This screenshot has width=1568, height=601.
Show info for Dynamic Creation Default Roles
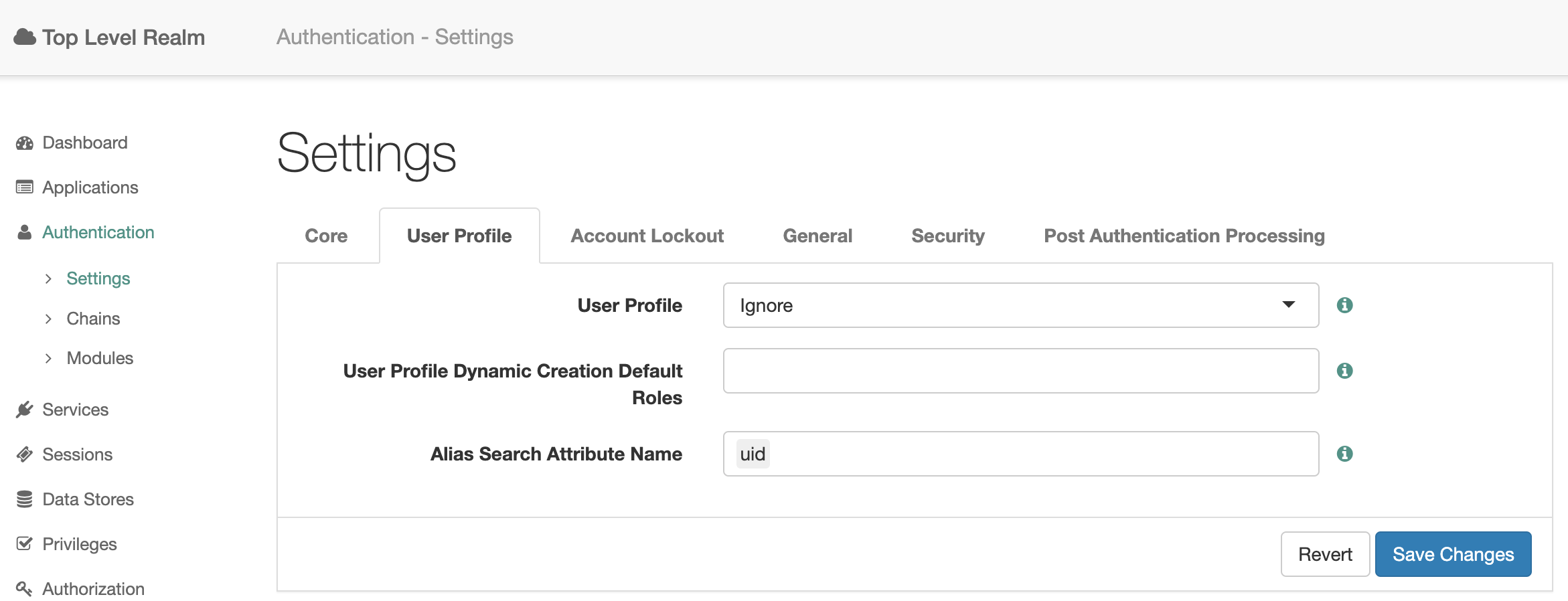tap(1344, 371)
